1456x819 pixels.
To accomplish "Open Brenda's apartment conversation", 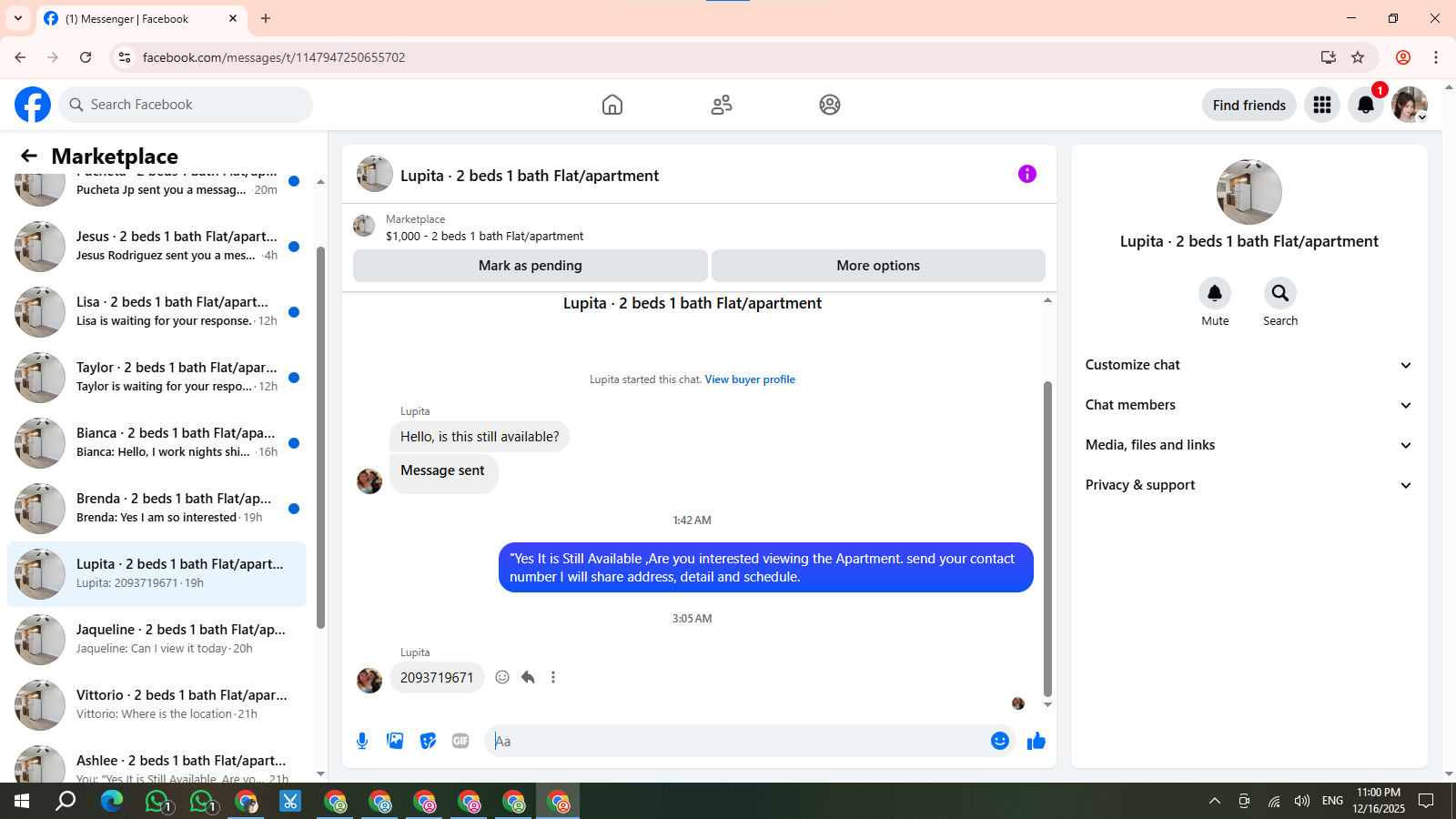I will (x=157, y=509).
